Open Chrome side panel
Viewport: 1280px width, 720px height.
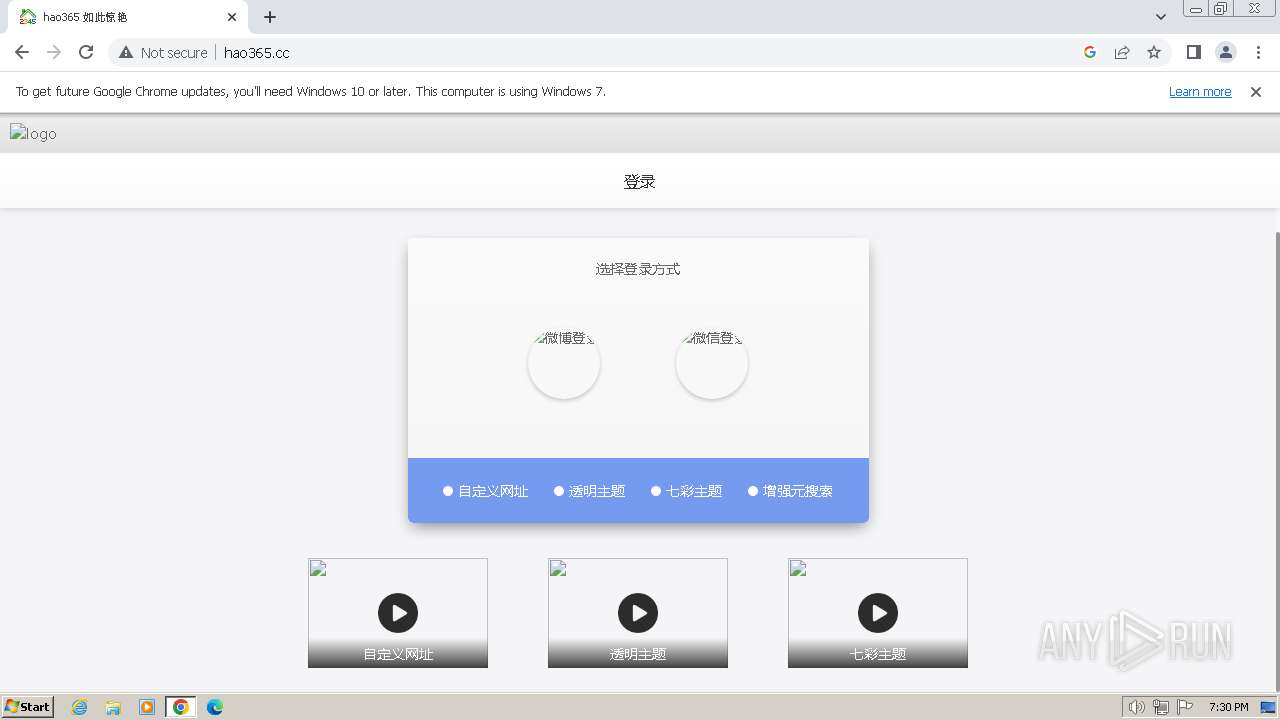click(1193, 52)
